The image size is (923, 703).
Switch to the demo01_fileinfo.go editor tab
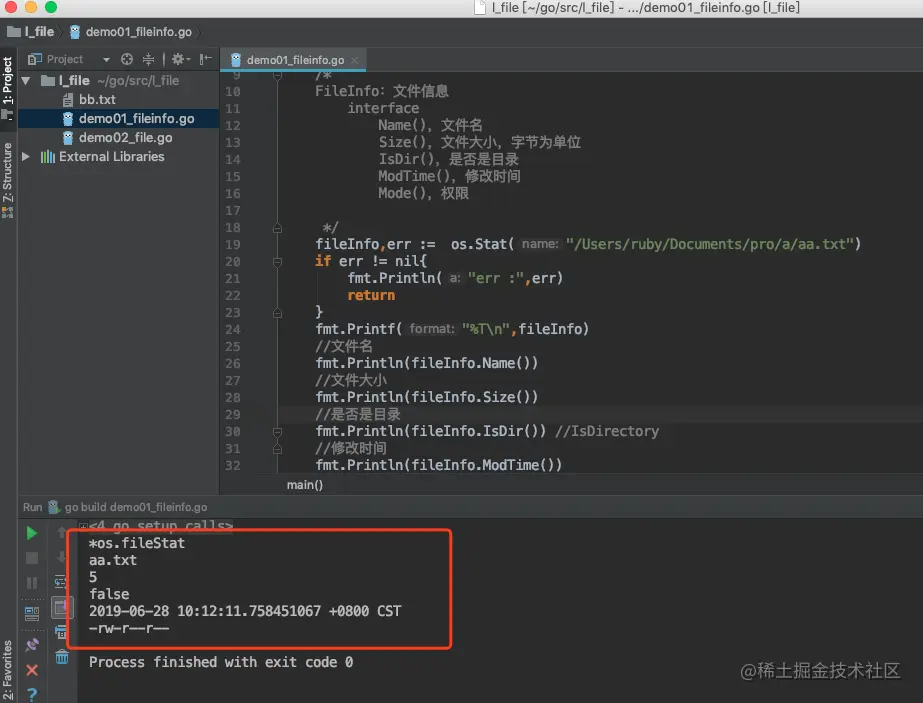point(295,60)
